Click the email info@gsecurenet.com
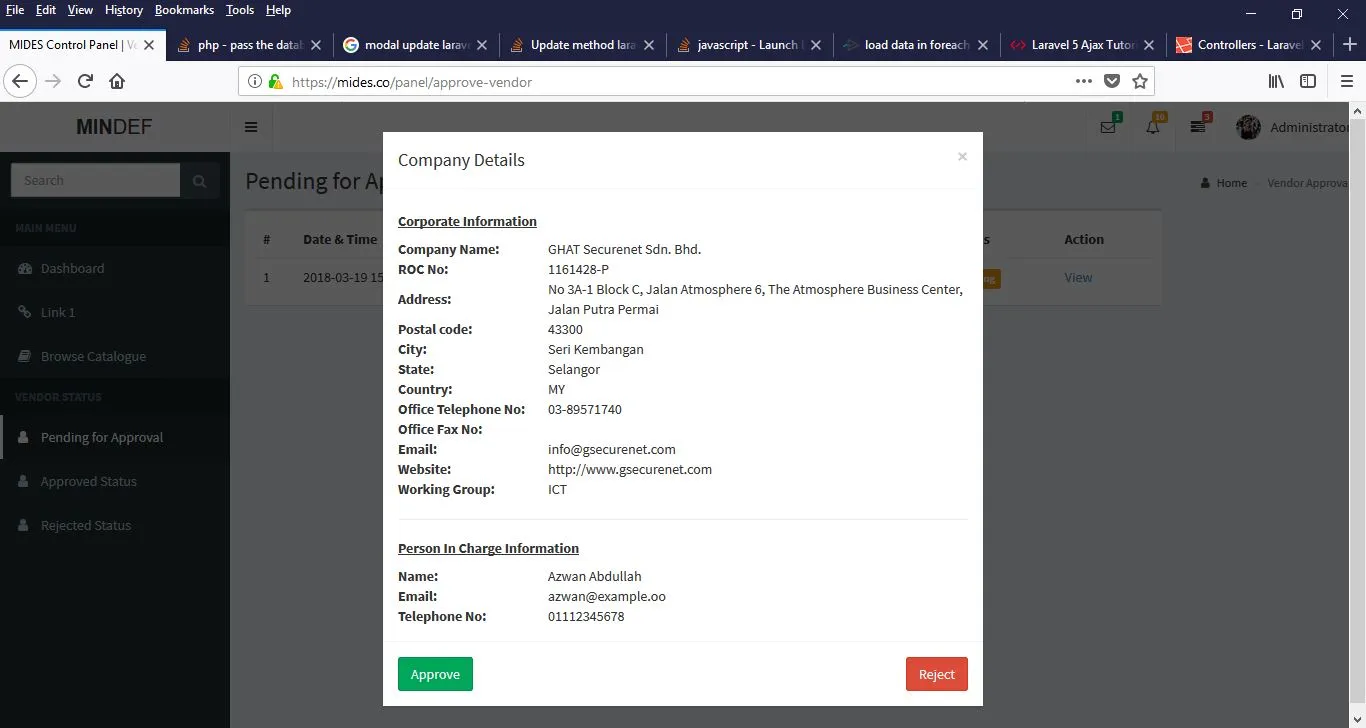This screenshot has width=1366, height=728. tap(612, 450)
